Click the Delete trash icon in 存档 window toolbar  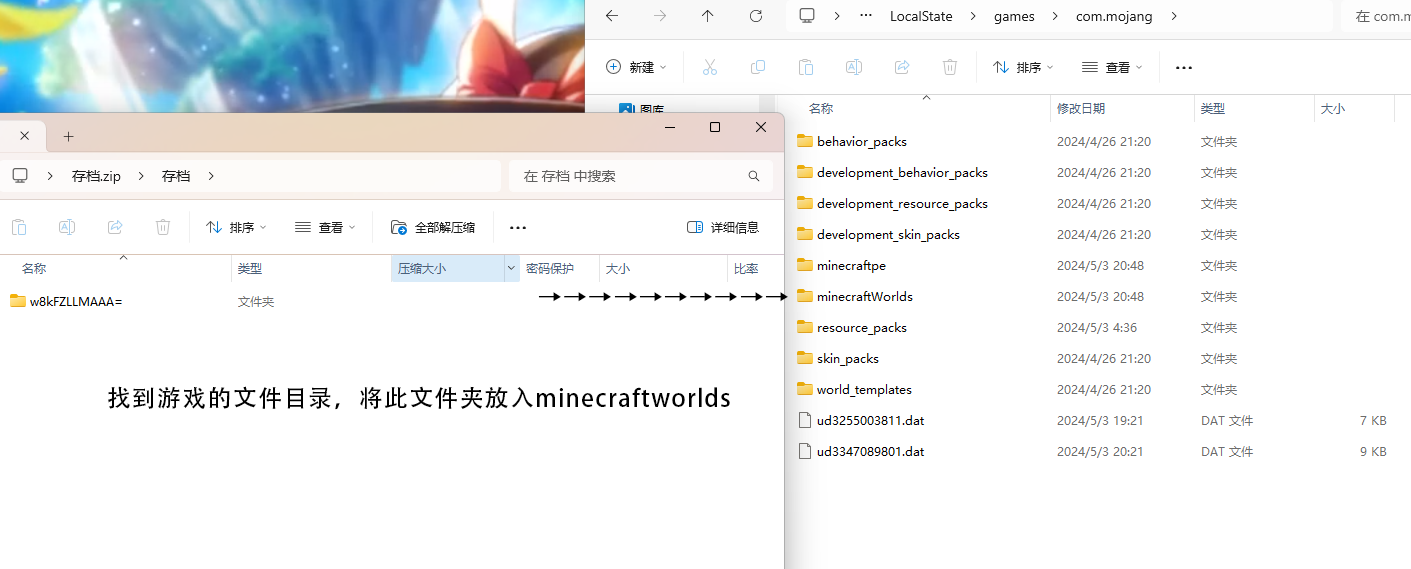163,227
